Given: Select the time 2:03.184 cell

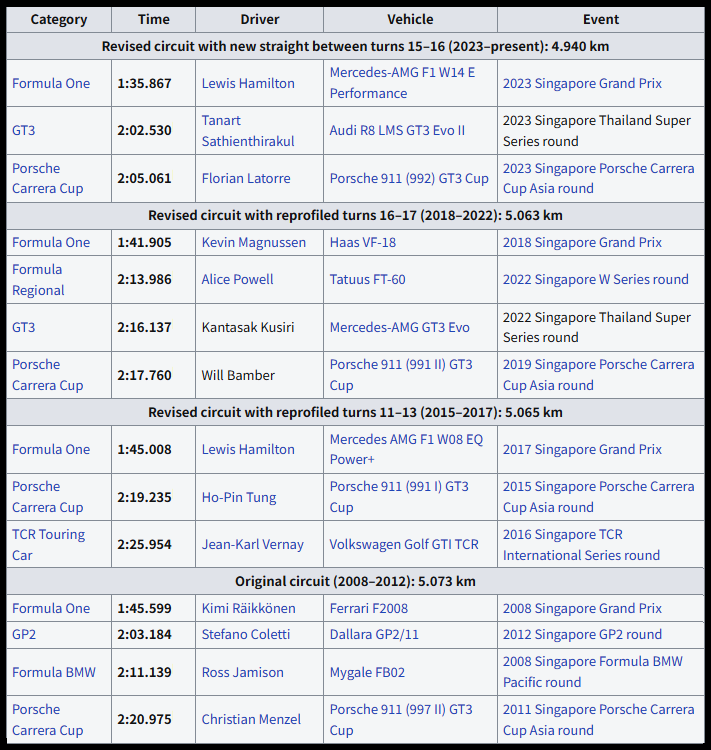Looking at the screenshot, I should tap(154, 634).
